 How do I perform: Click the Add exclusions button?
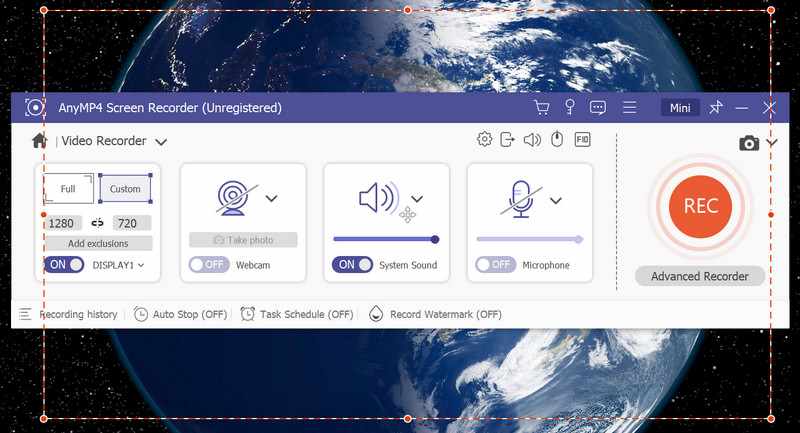click(98, 243)
